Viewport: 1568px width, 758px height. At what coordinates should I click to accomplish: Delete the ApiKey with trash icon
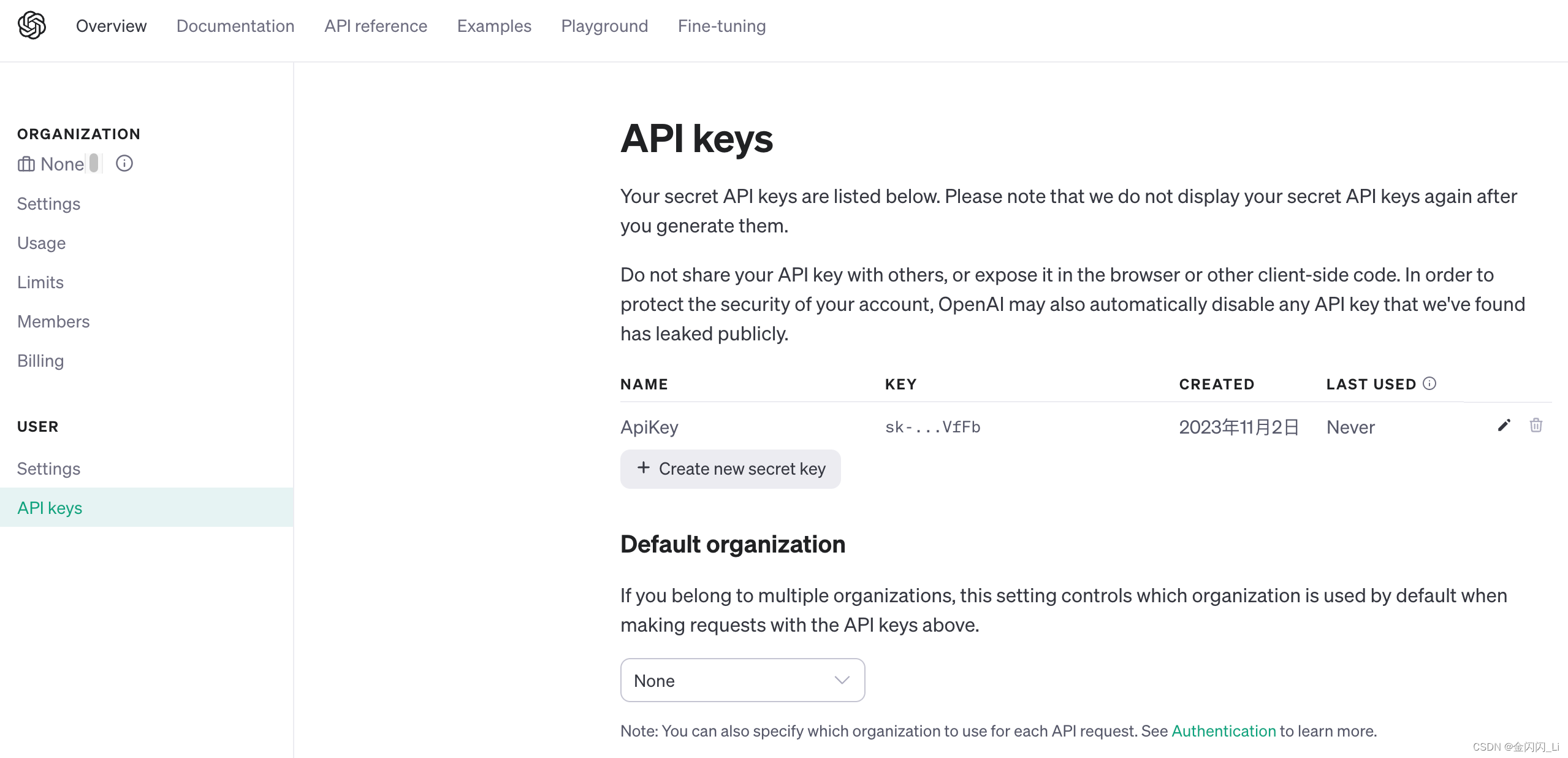click(1536, 426)
